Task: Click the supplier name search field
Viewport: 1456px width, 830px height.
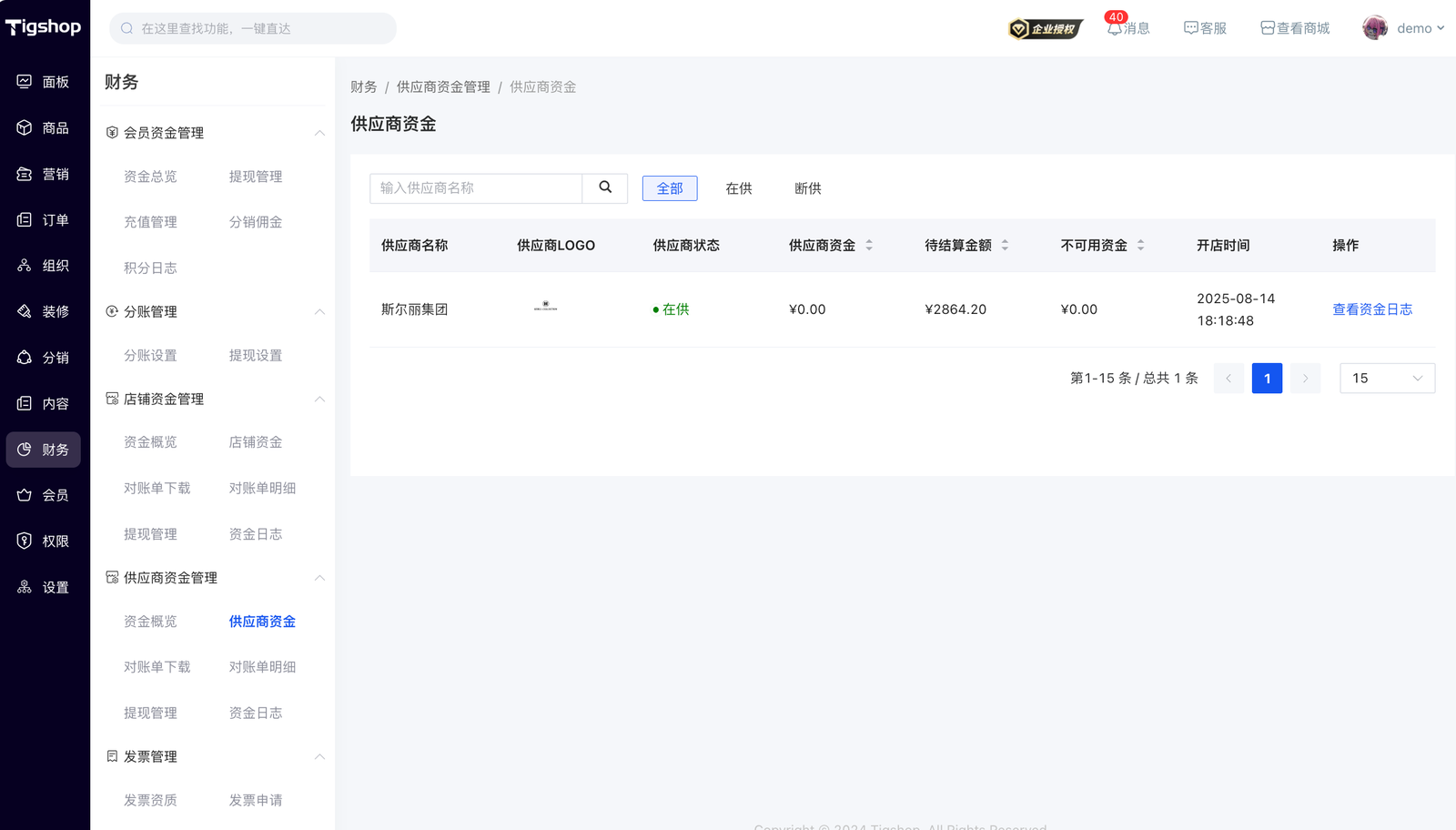Action: pos(476,188)
